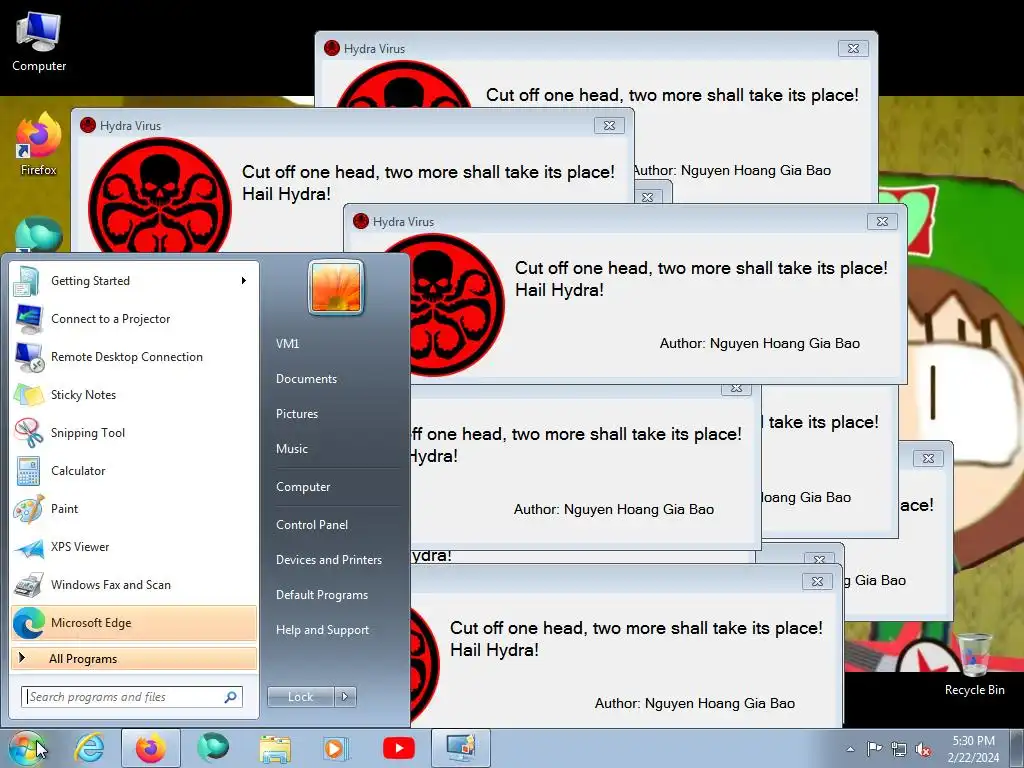This screenshot has width=1024, height=768.
Task: Open the Computer desktop icon
Action: click(x=39, y=40)
